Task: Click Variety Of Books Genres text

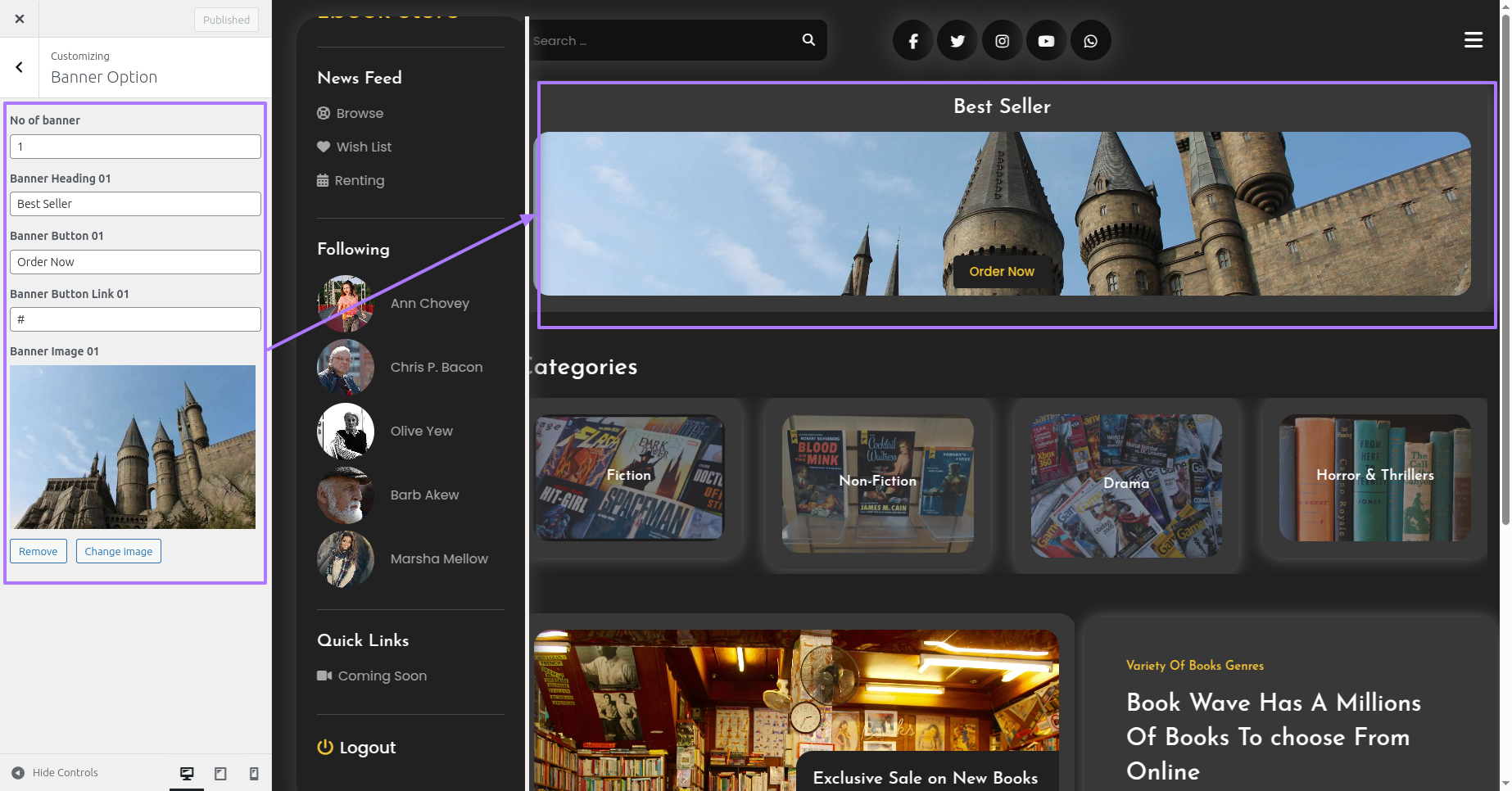Action: tap(1194, 665)
